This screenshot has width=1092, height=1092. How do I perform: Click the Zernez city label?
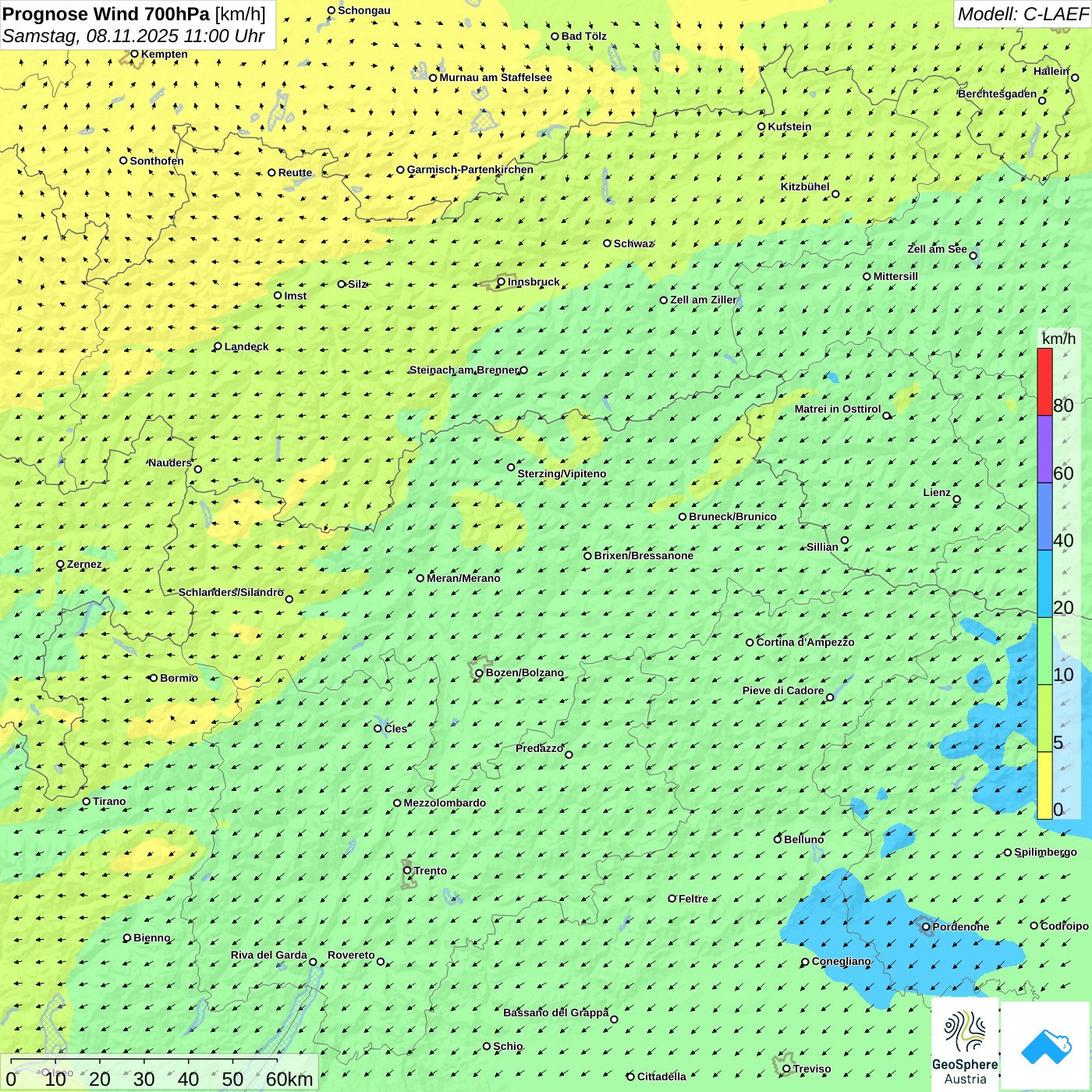[x=84, y=564]
